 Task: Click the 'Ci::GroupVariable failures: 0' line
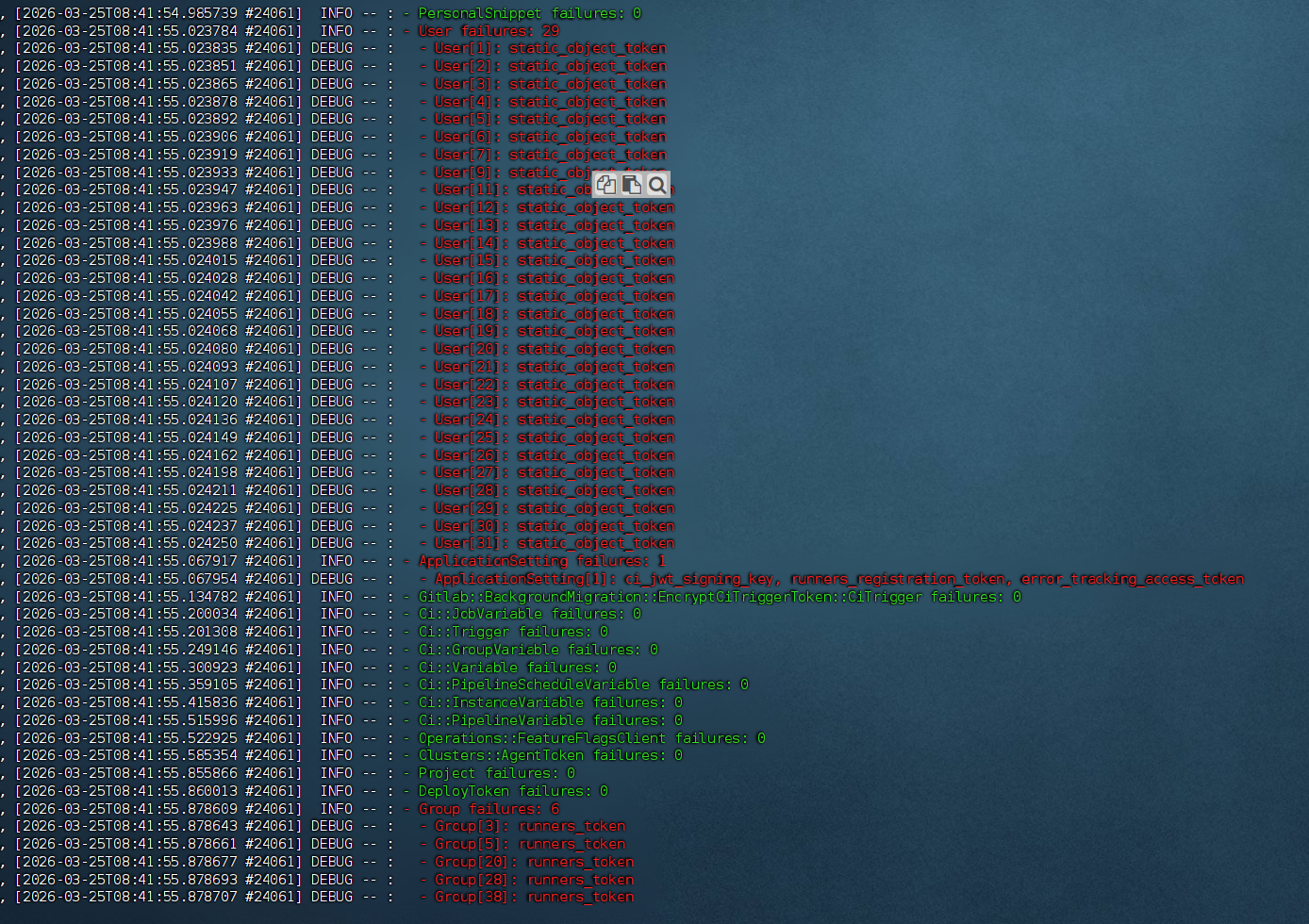pos(539,650)
